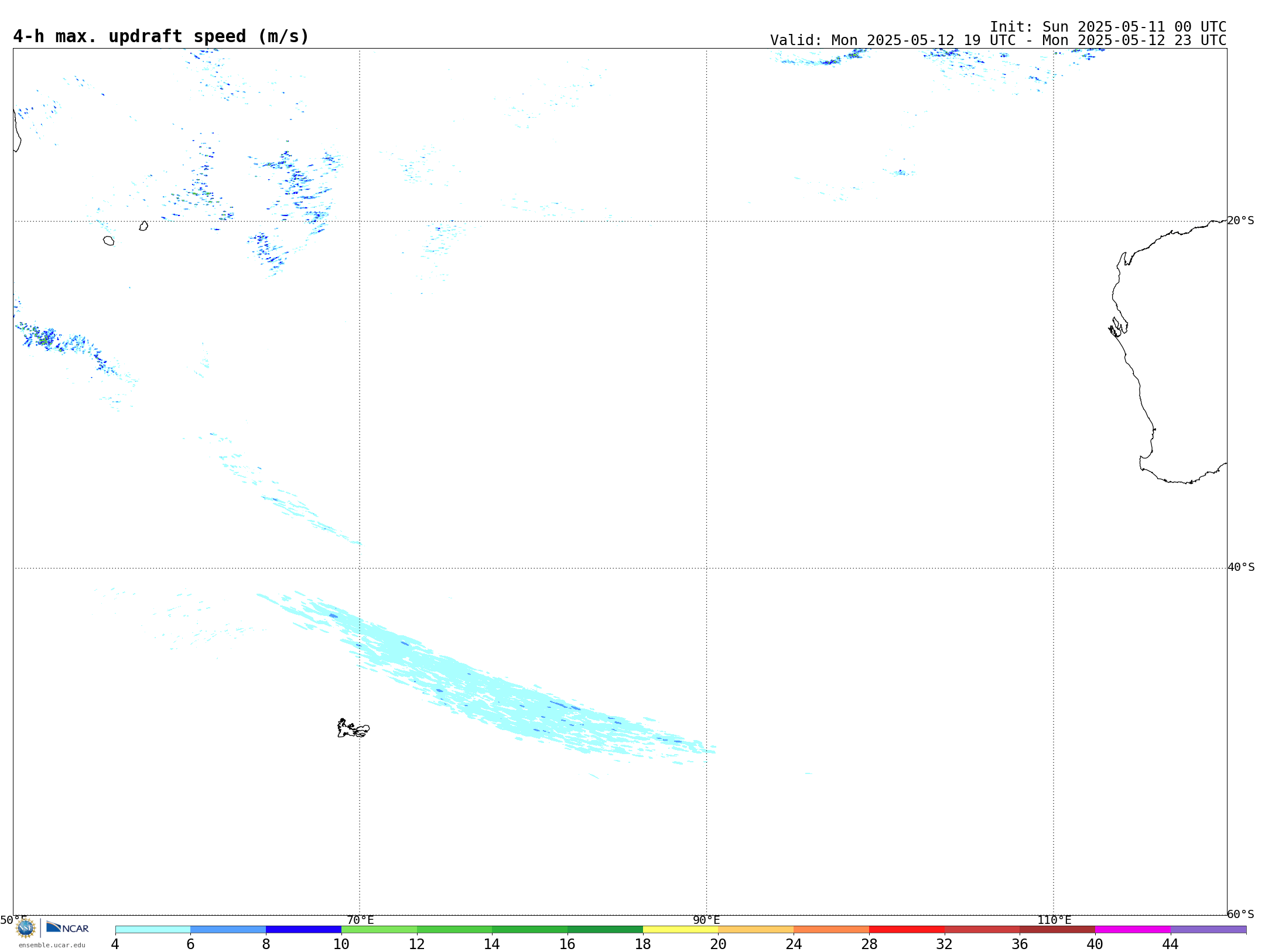This screenshot has width=1265, height=952.
Task: Click the 70°E longitude label
Action: click(x=360, y=920)
